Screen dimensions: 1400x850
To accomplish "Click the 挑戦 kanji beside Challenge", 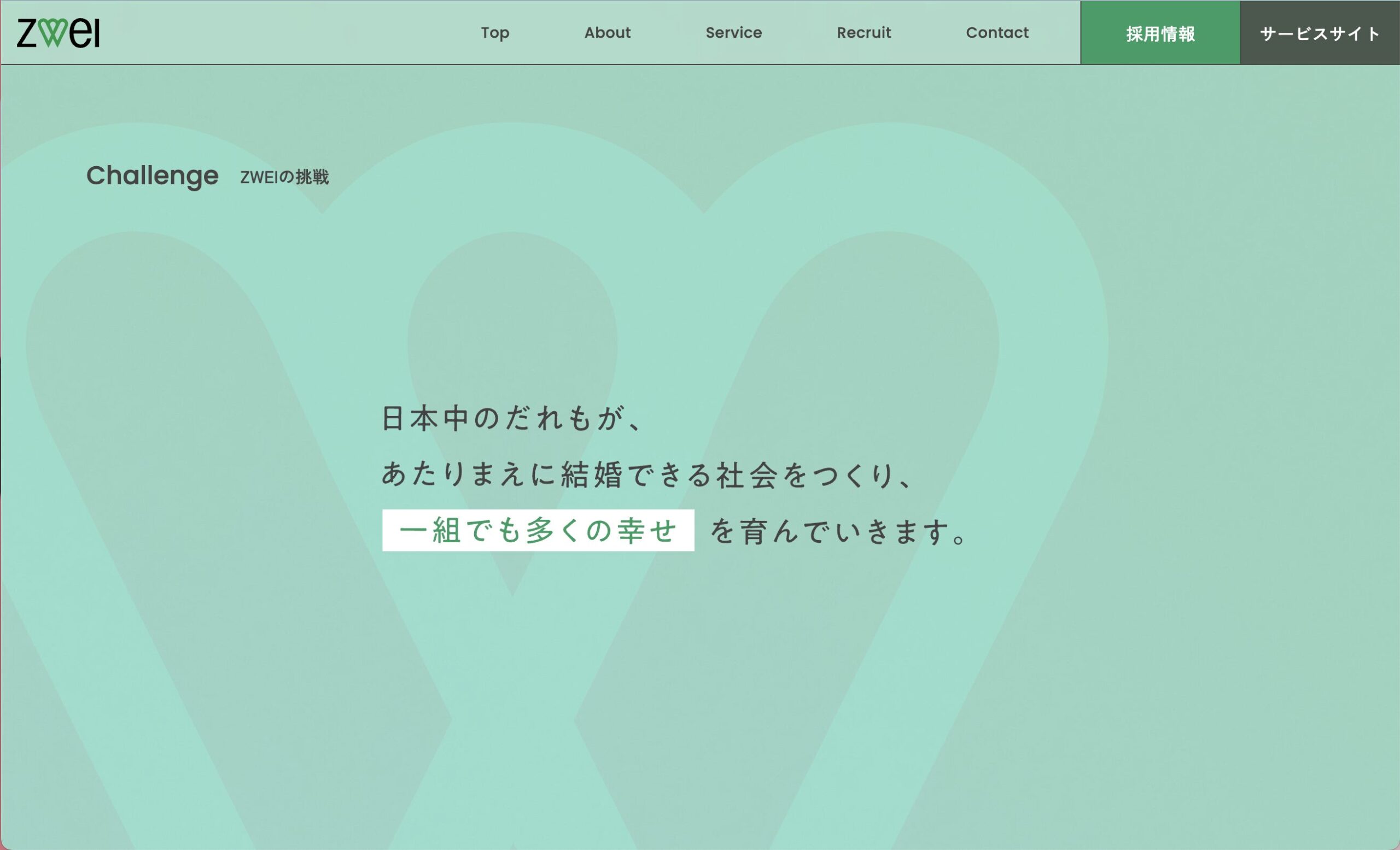I will [312, 178].
